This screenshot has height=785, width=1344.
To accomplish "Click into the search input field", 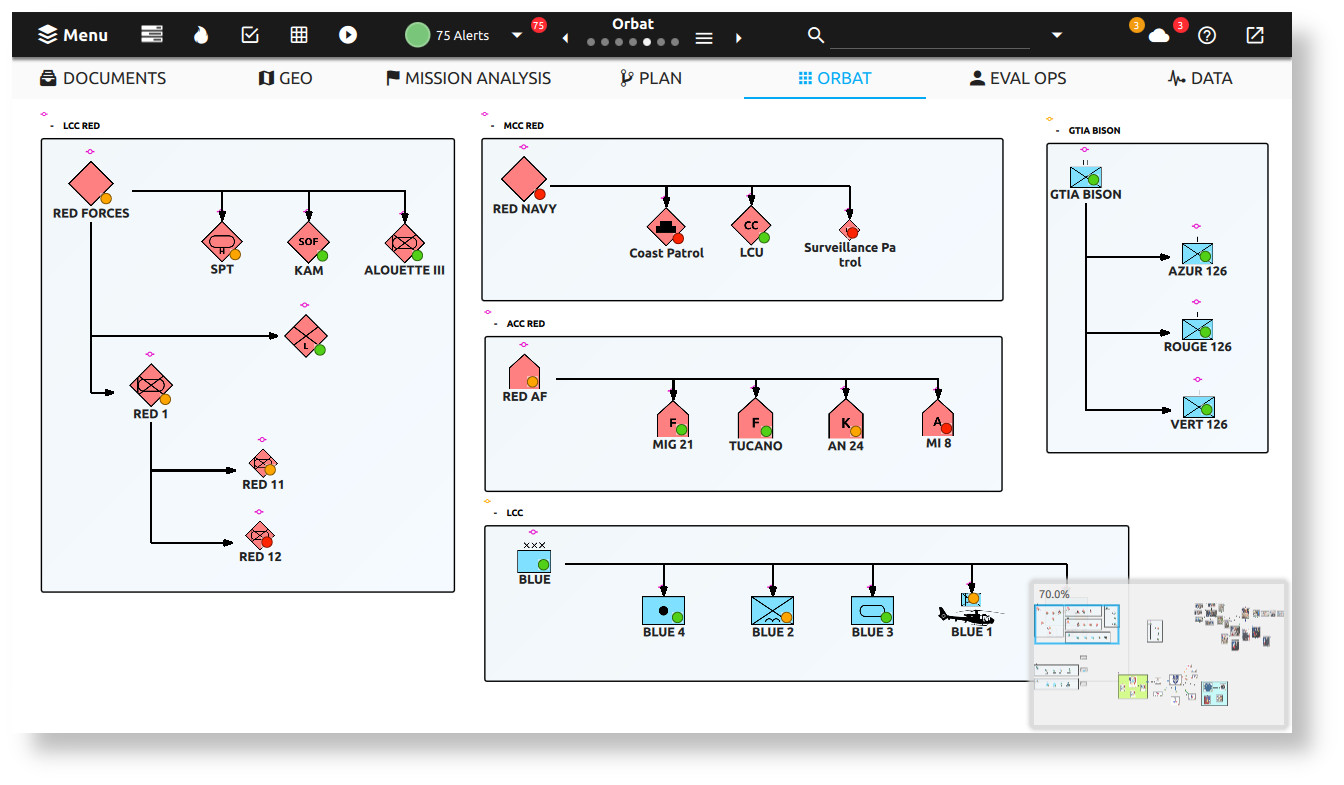I will 929,36.
